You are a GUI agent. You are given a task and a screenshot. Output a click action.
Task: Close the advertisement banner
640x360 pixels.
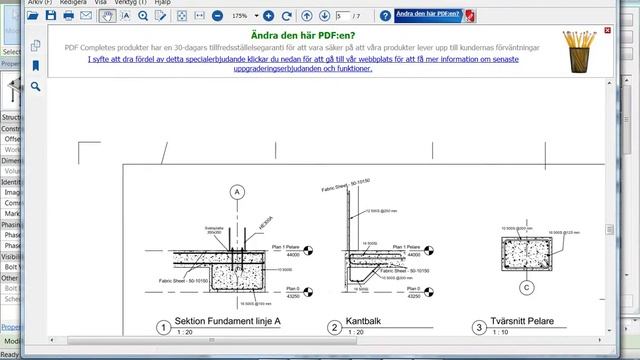click(x=607, y=30)
